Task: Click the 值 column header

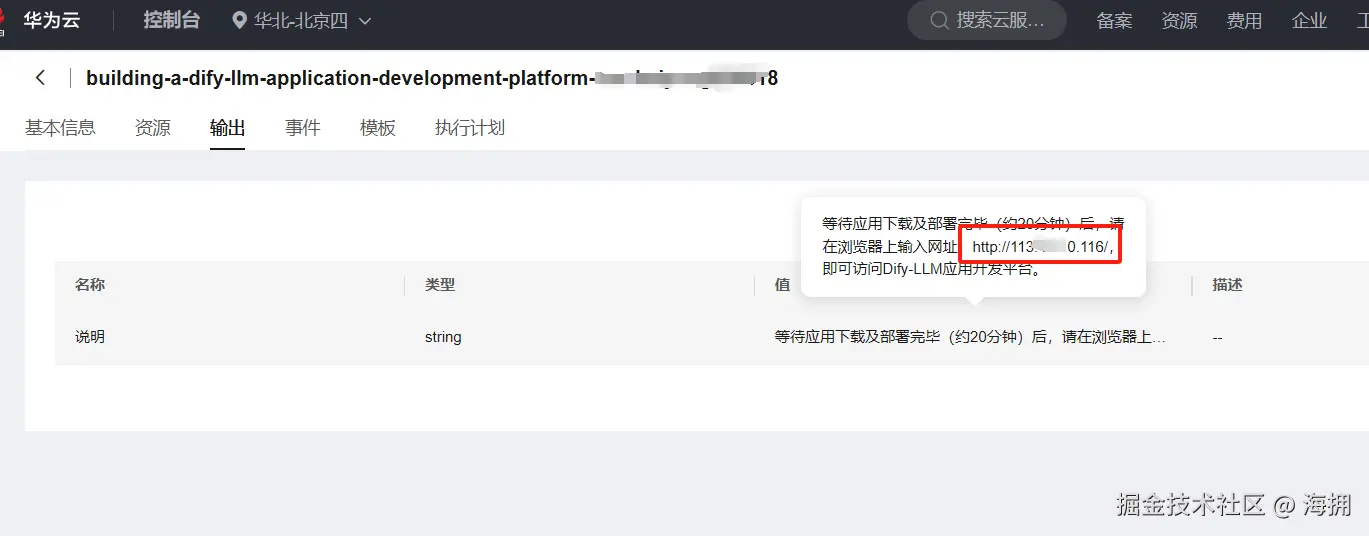Action: (782, 285)
